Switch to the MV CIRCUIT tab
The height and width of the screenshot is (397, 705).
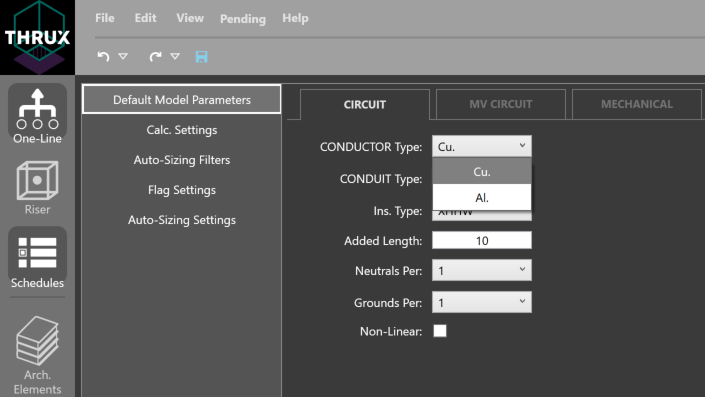(500, 104)
